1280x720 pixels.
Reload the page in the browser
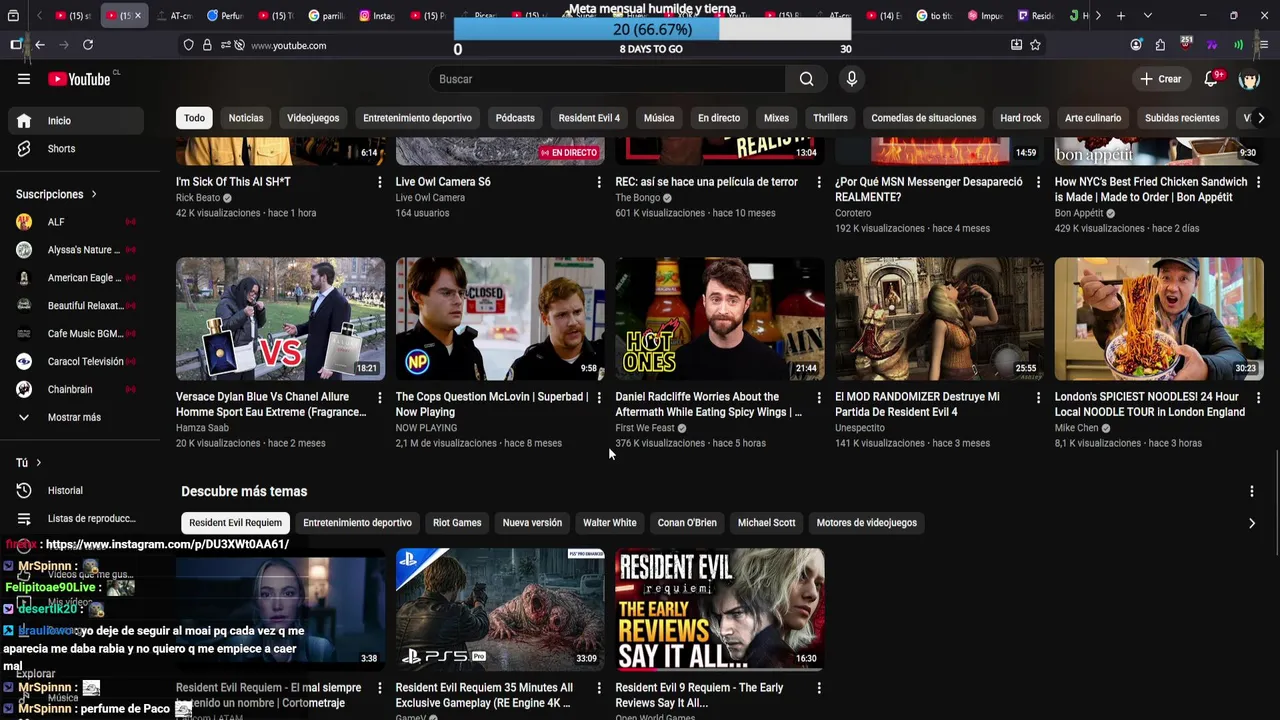click(88, 45)
